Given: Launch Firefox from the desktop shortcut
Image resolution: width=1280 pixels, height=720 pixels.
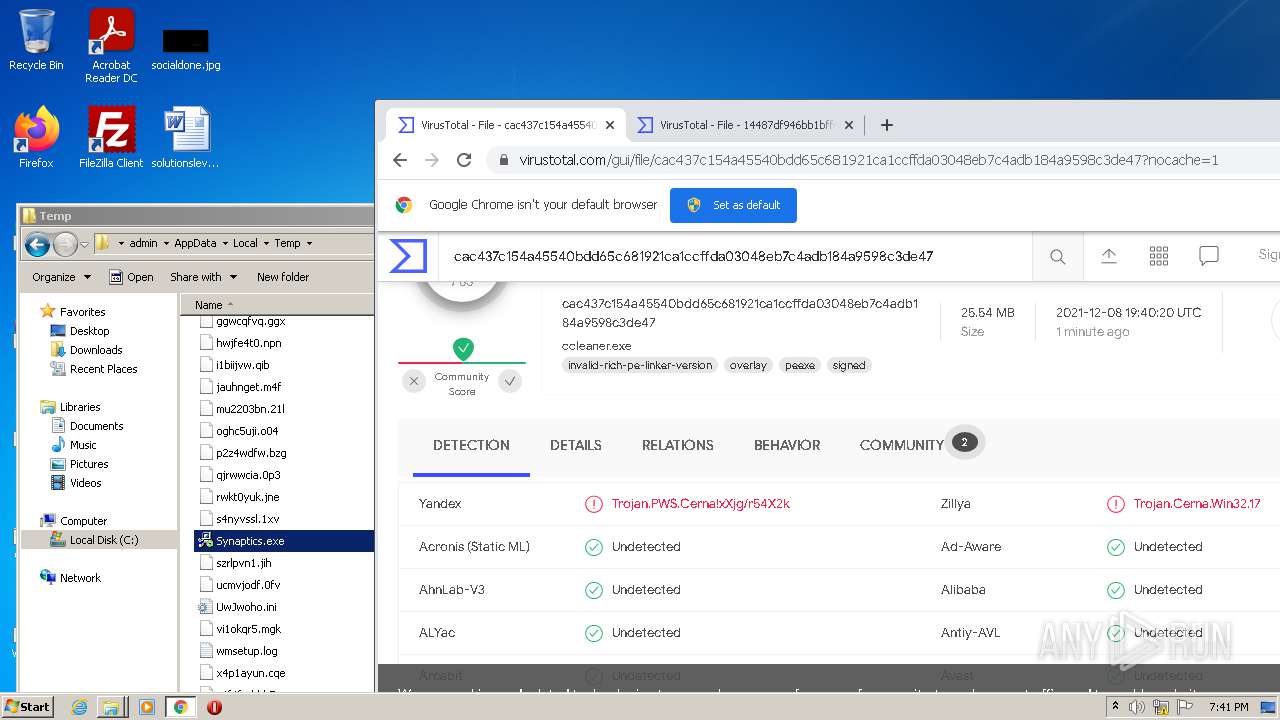Looking at the screenshot, I should coord(36,138).
